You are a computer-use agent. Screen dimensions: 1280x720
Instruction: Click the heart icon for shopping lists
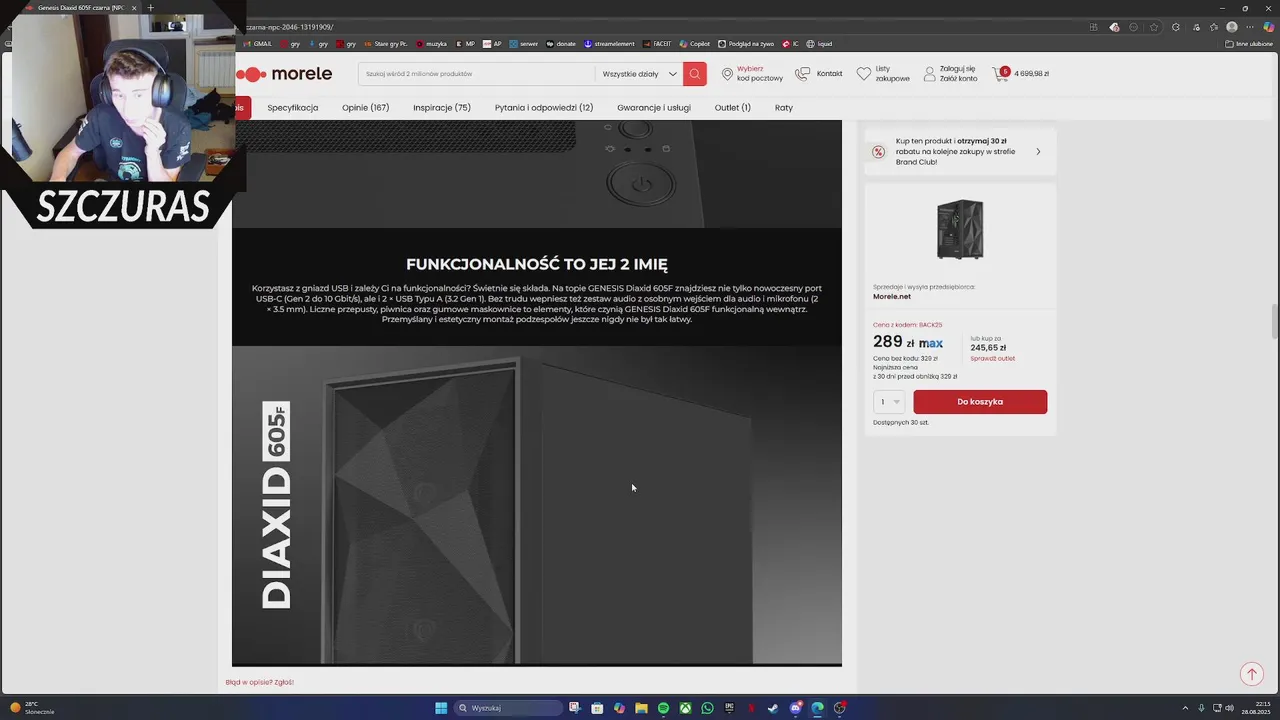[864, 74]
